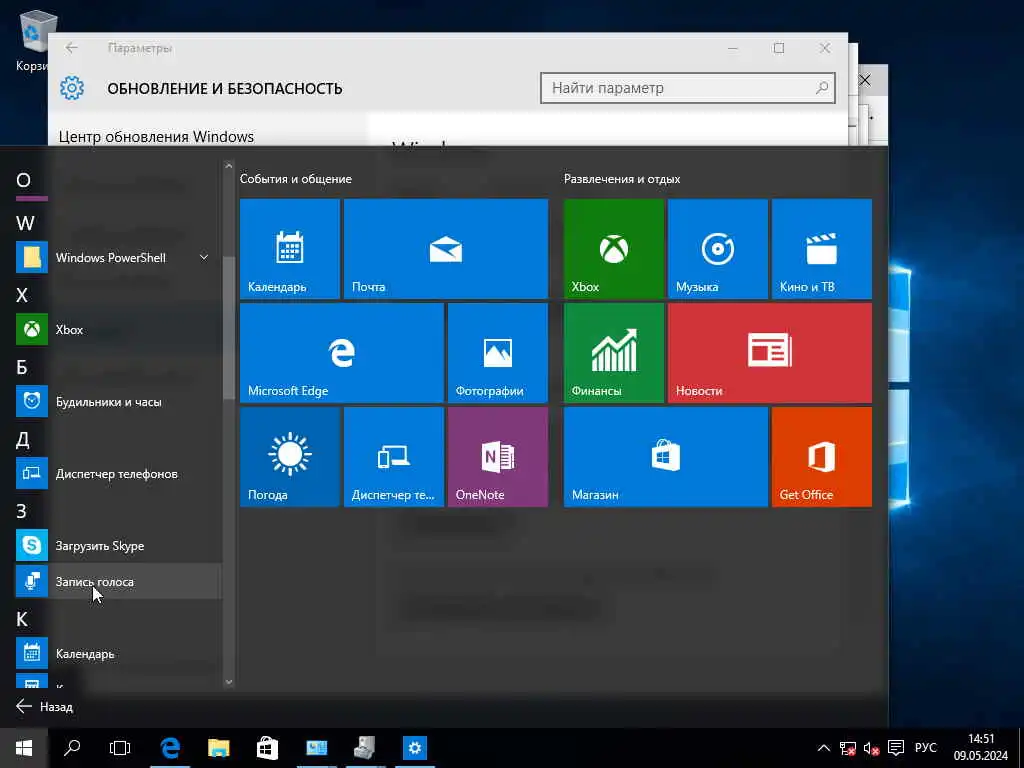Select the letter X group header
This screenshot has height=768, width=1024.
(22, 295)
